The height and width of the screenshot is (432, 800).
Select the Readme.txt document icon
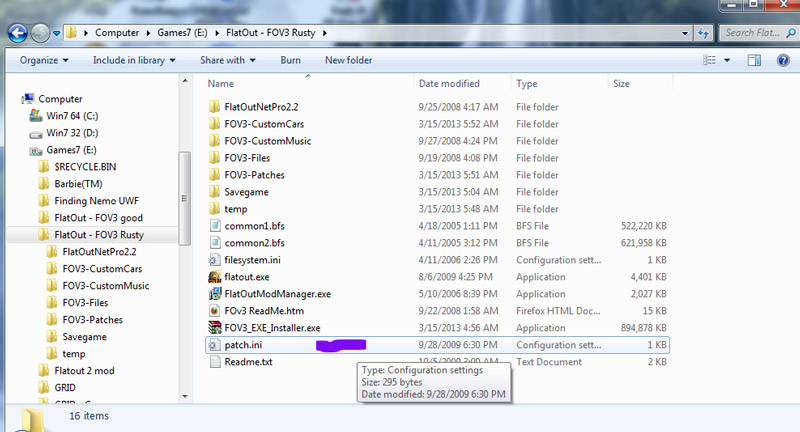click(x=215, y=362)
